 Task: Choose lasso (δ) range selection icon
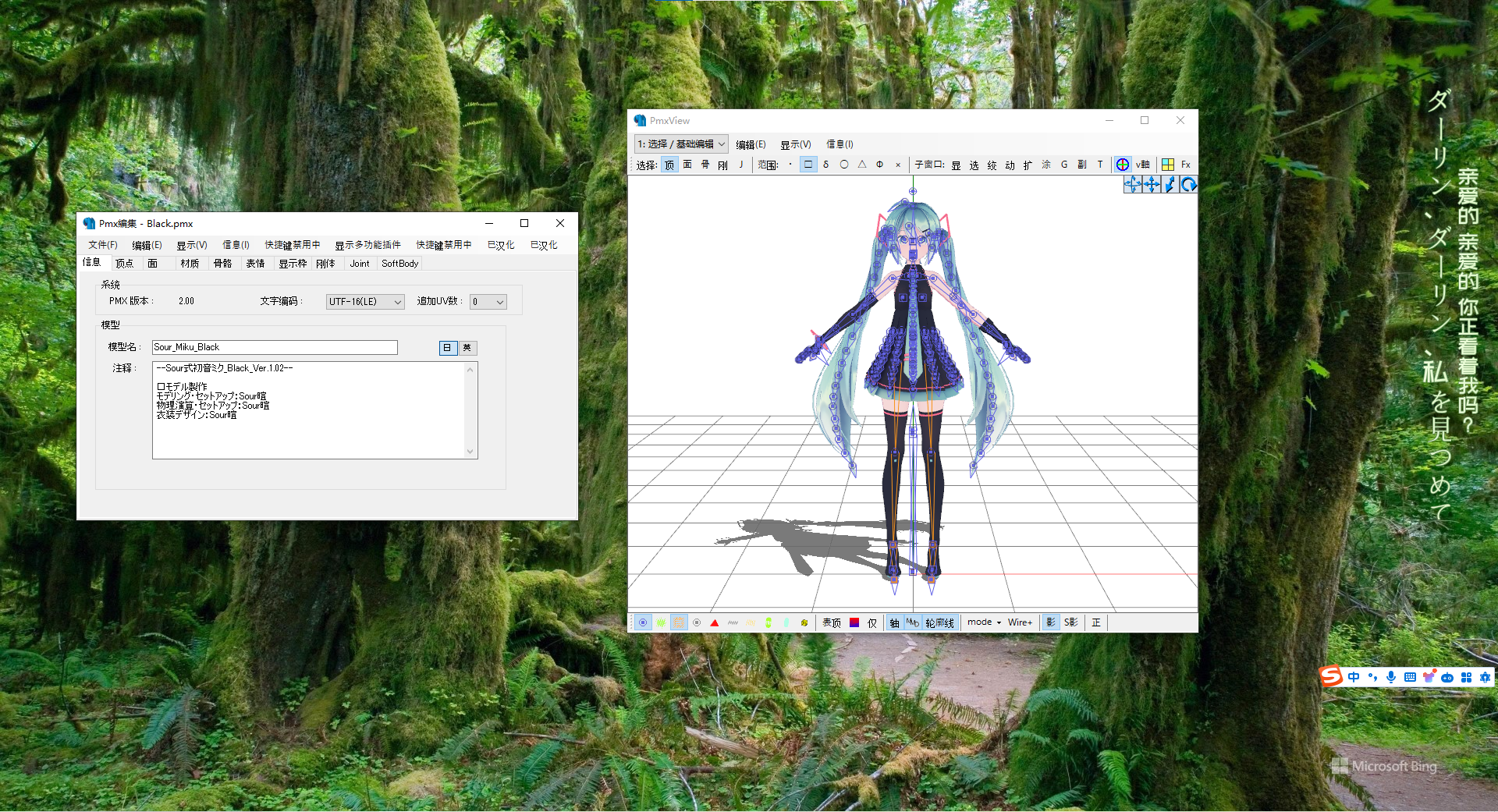point(826,165)
